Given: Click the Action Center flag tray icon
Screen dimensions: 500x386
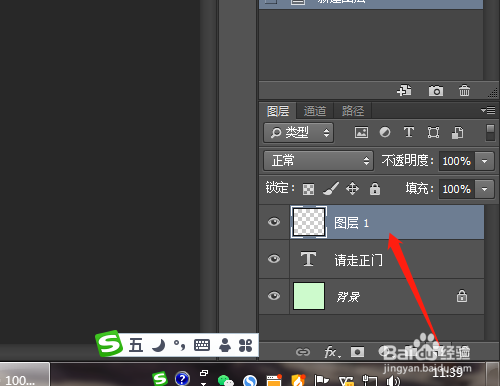Looking at the screenshot, I should 321,381.
